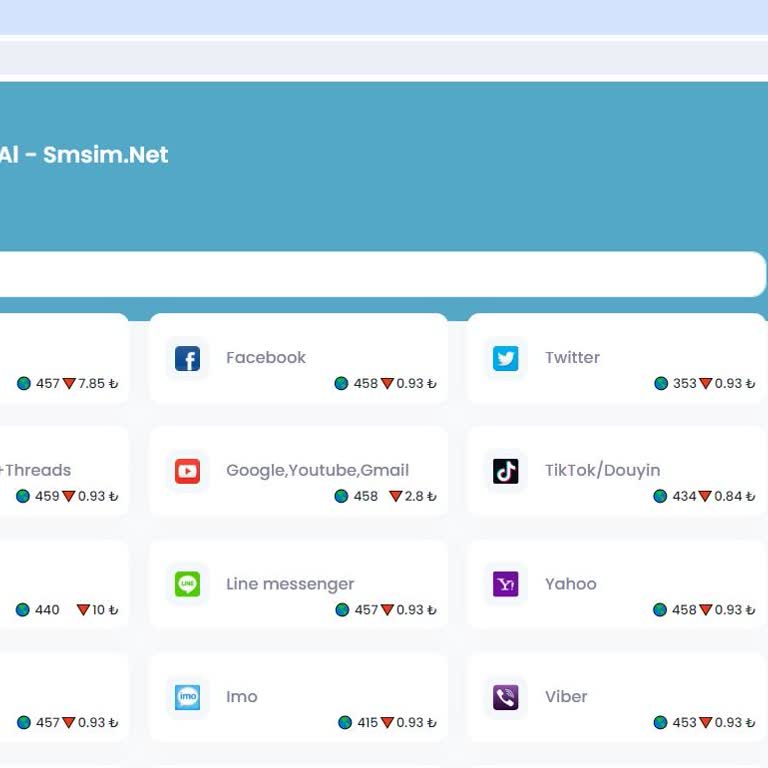Click the 2.8 ₺ price for Google,Youtube,Gmail
This screenshot has height=768, width=768.
420,497
